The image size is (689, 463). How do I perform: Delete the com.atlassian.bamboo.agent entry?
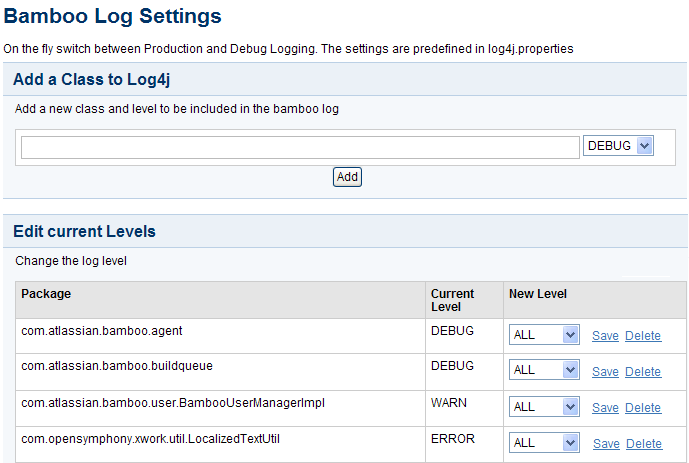coord(643,336)
